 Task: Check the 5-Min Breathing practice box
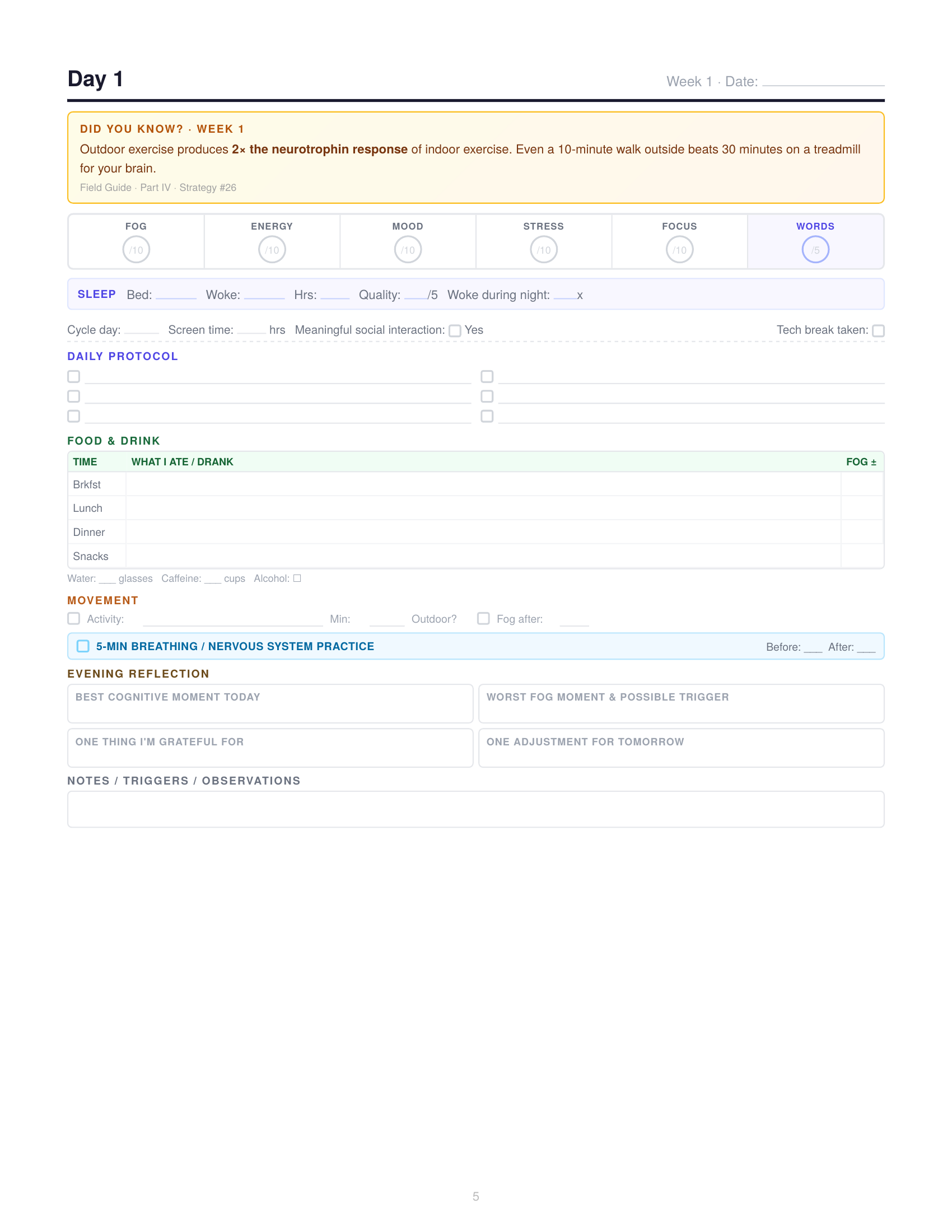83,646
